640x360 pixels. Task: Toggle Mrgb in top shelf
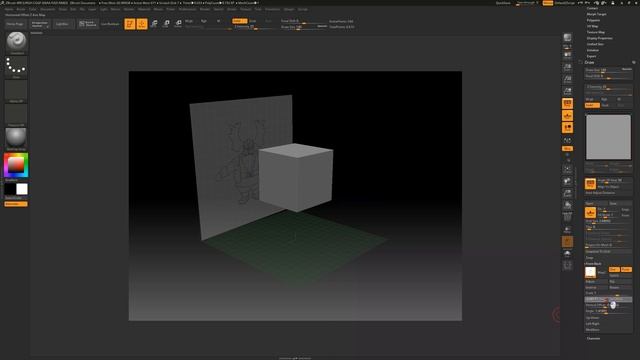click(x=189, y=21)
